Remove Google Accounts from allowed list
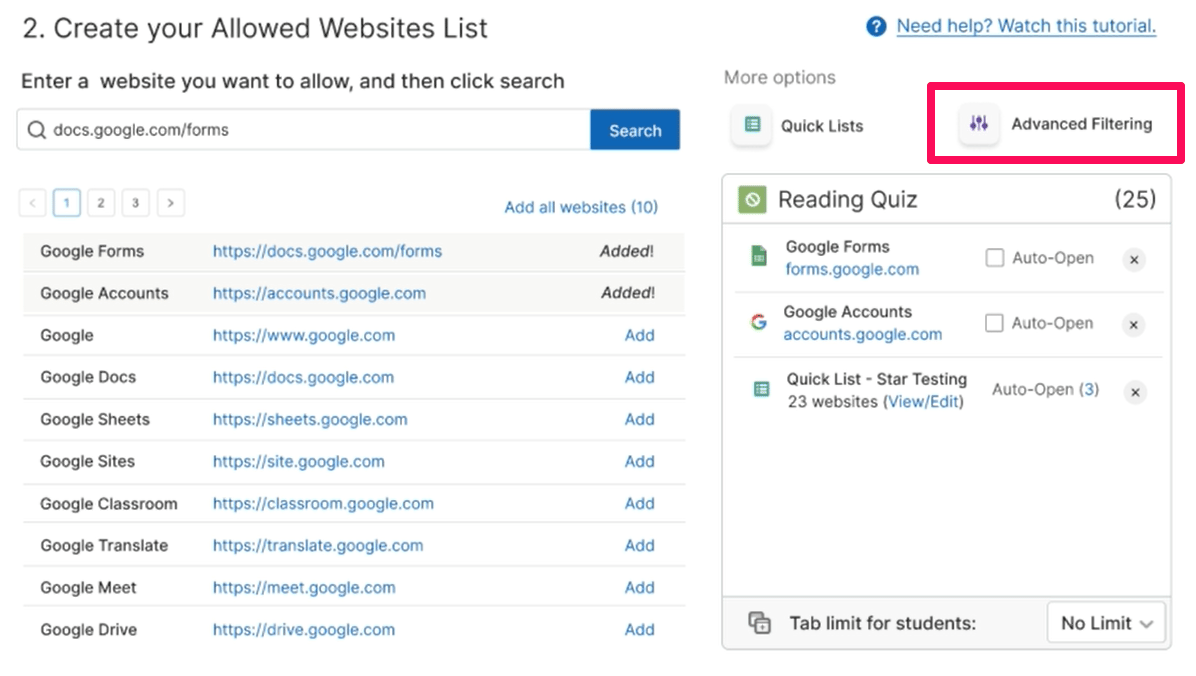Screen dimensions: 1196x676 point(1134,324)
